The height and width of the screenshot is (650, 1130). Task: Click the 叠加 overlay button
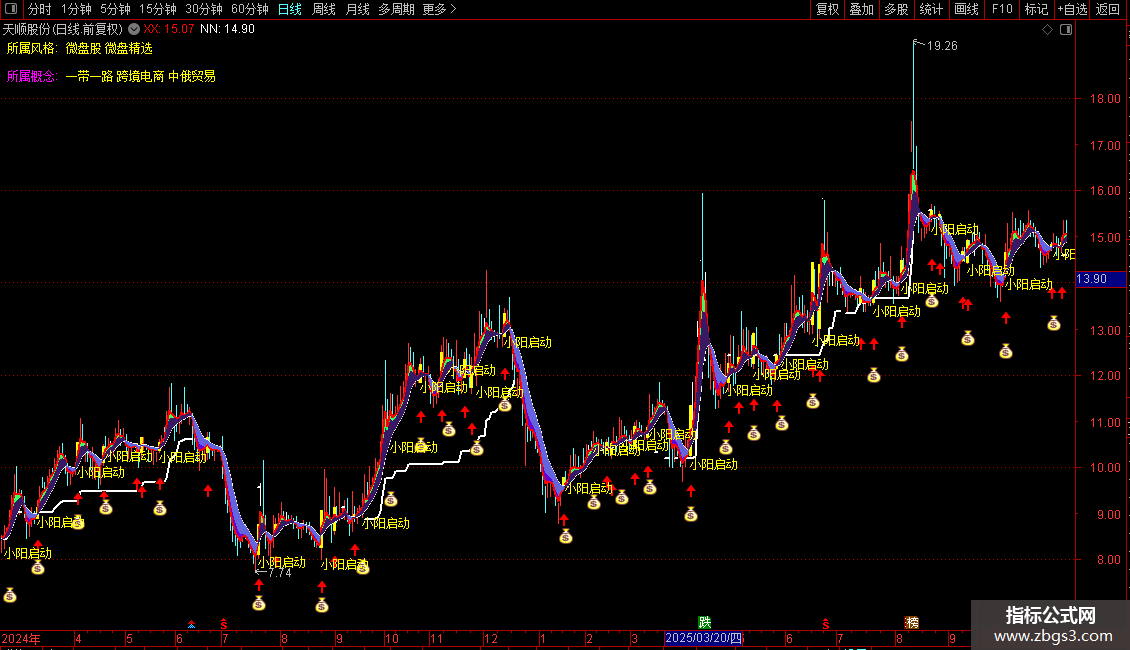click(x=861, y=9)
